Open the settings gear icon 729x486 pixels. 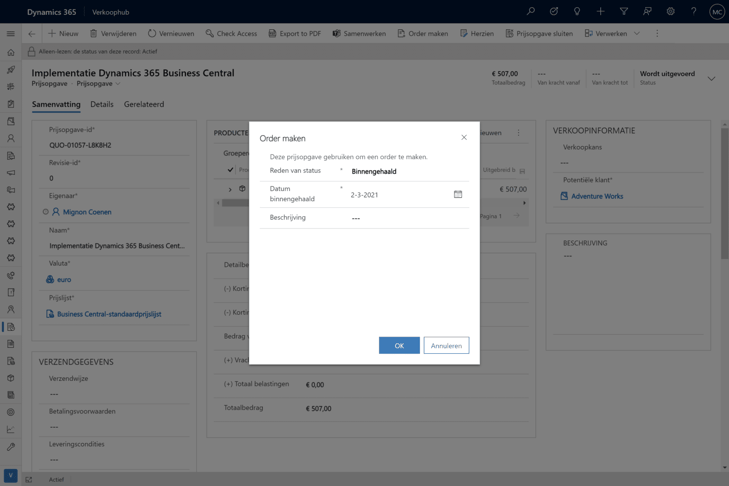tap(670, 12)
